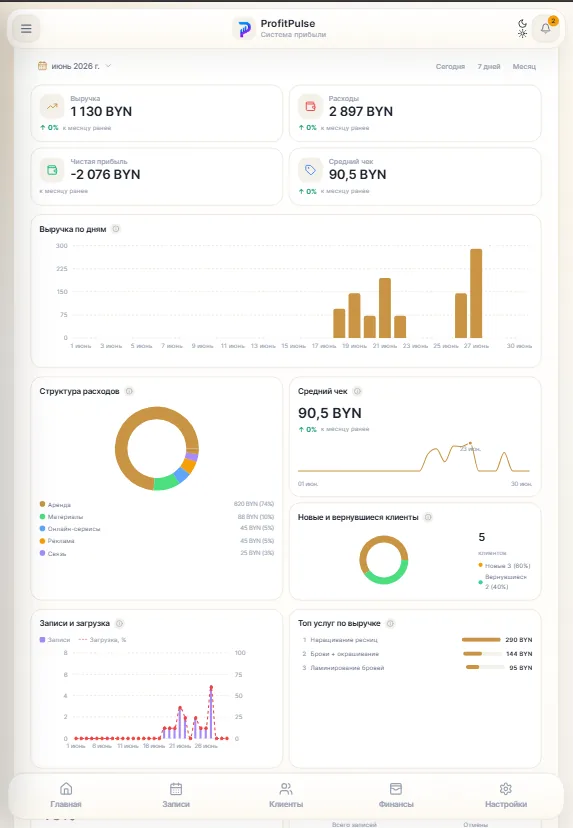Select the Сегодня period filter

[450, 67]
